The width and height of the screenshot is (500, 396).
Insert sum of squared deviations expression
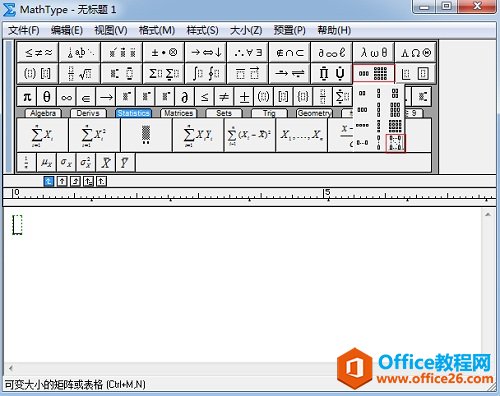click(x=250, y=135)
